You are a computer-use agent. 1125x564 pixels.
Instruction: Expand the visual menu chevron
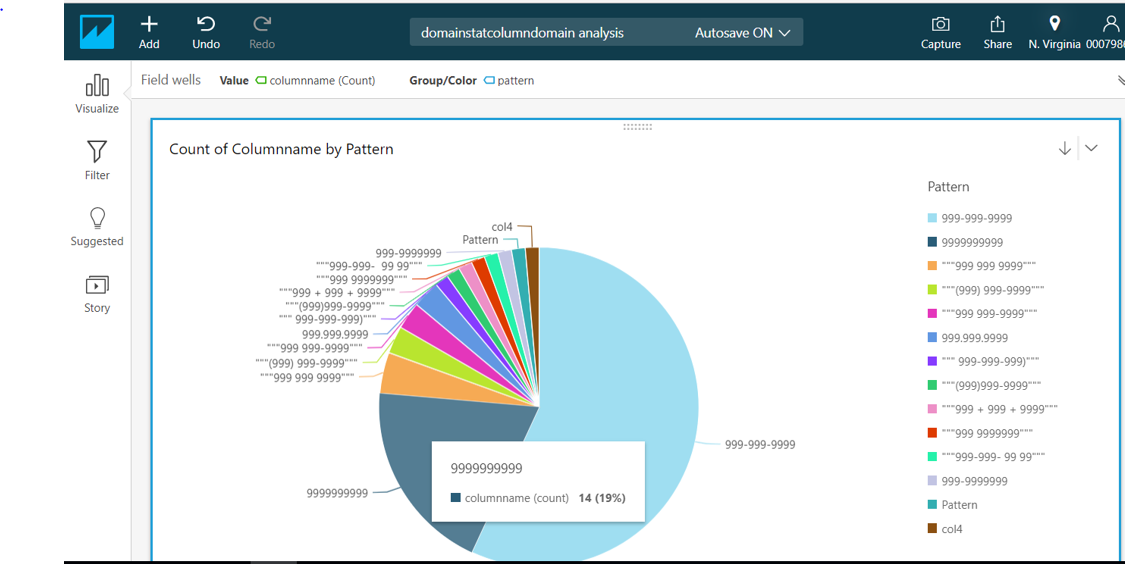coord(1091,148)
